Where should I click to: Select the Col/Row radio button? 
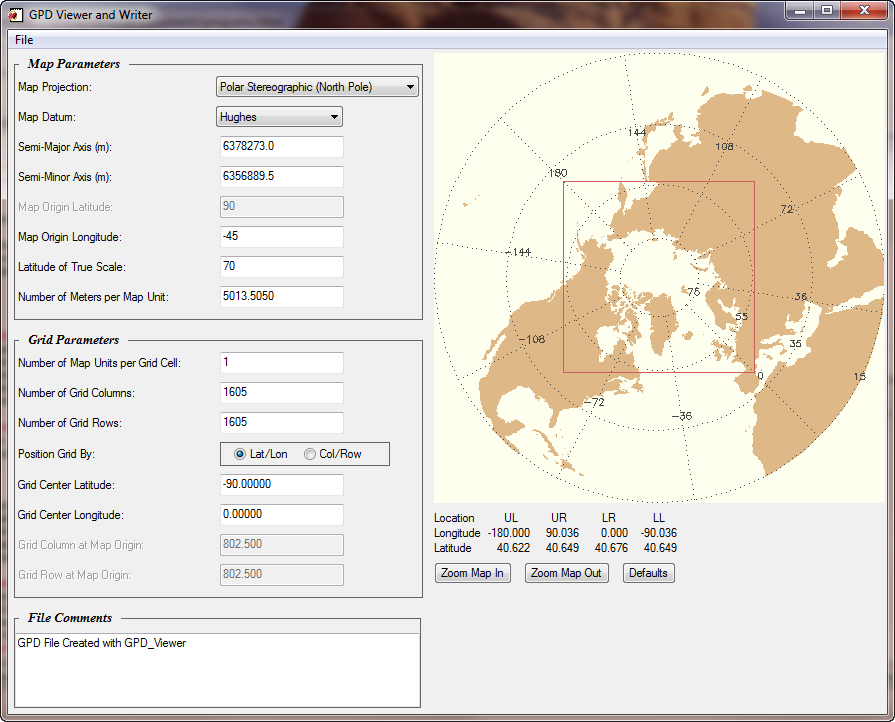point(310,454)
